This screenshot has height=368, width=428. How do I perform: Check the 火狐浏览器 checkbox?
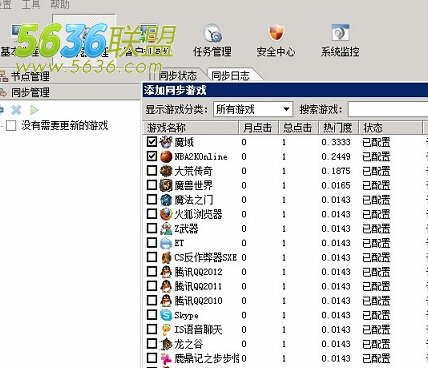pyautogui.click(x=152, y=214)
